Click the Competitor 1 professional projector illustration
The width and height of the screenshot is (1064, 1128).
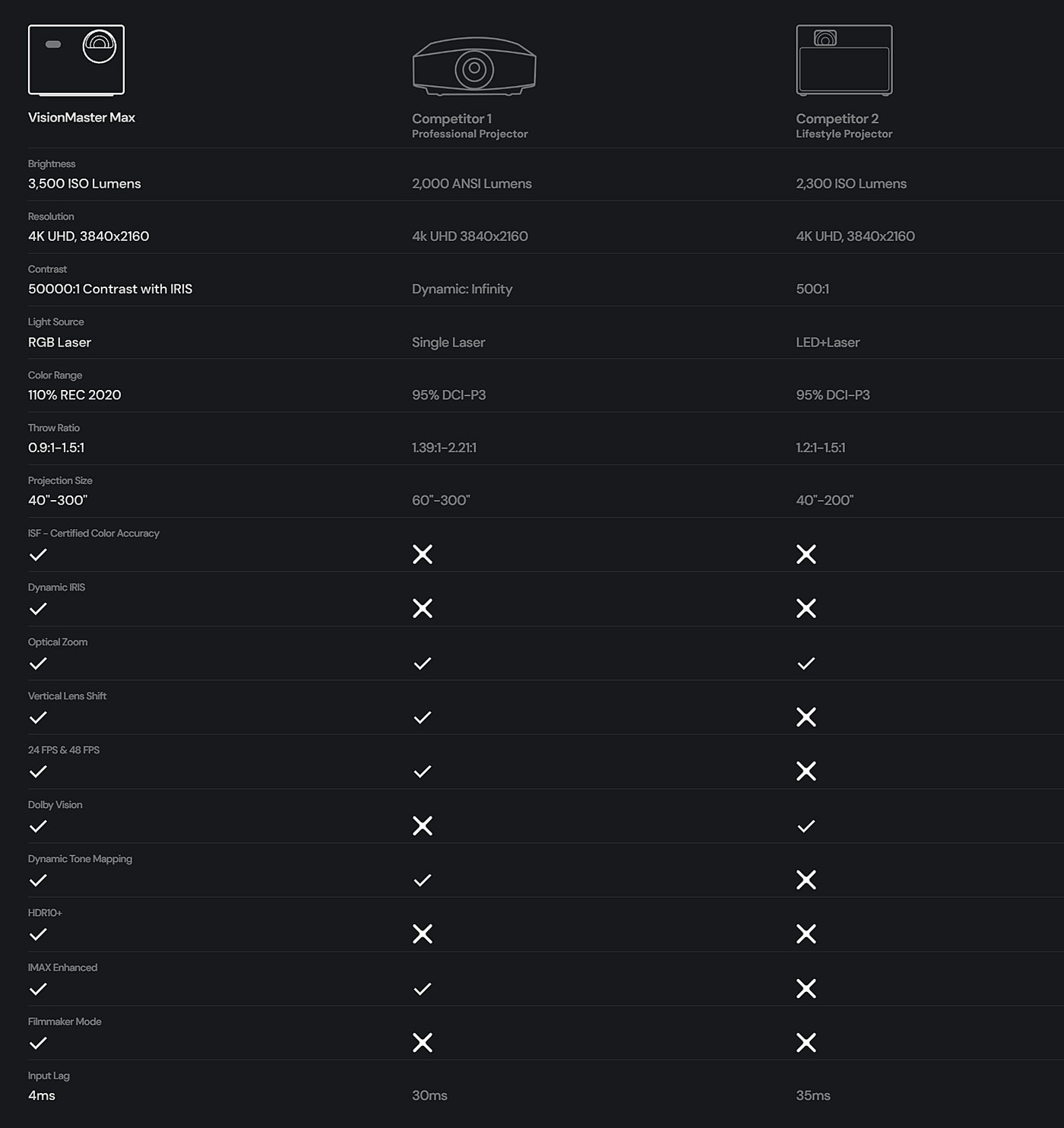coord(474,68)
